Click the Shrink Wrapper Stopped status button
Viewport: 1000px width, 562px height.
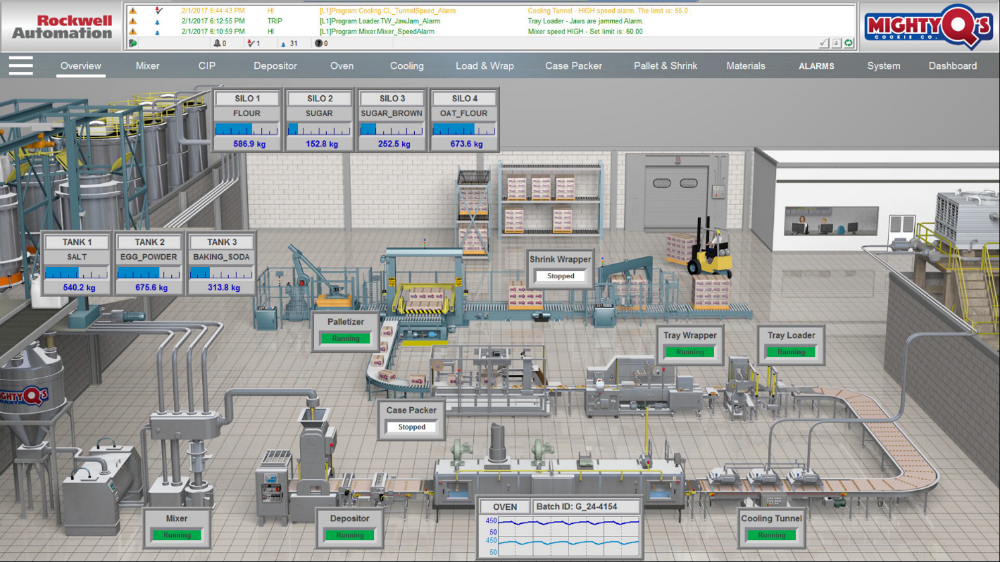click(x=560, y=276)
